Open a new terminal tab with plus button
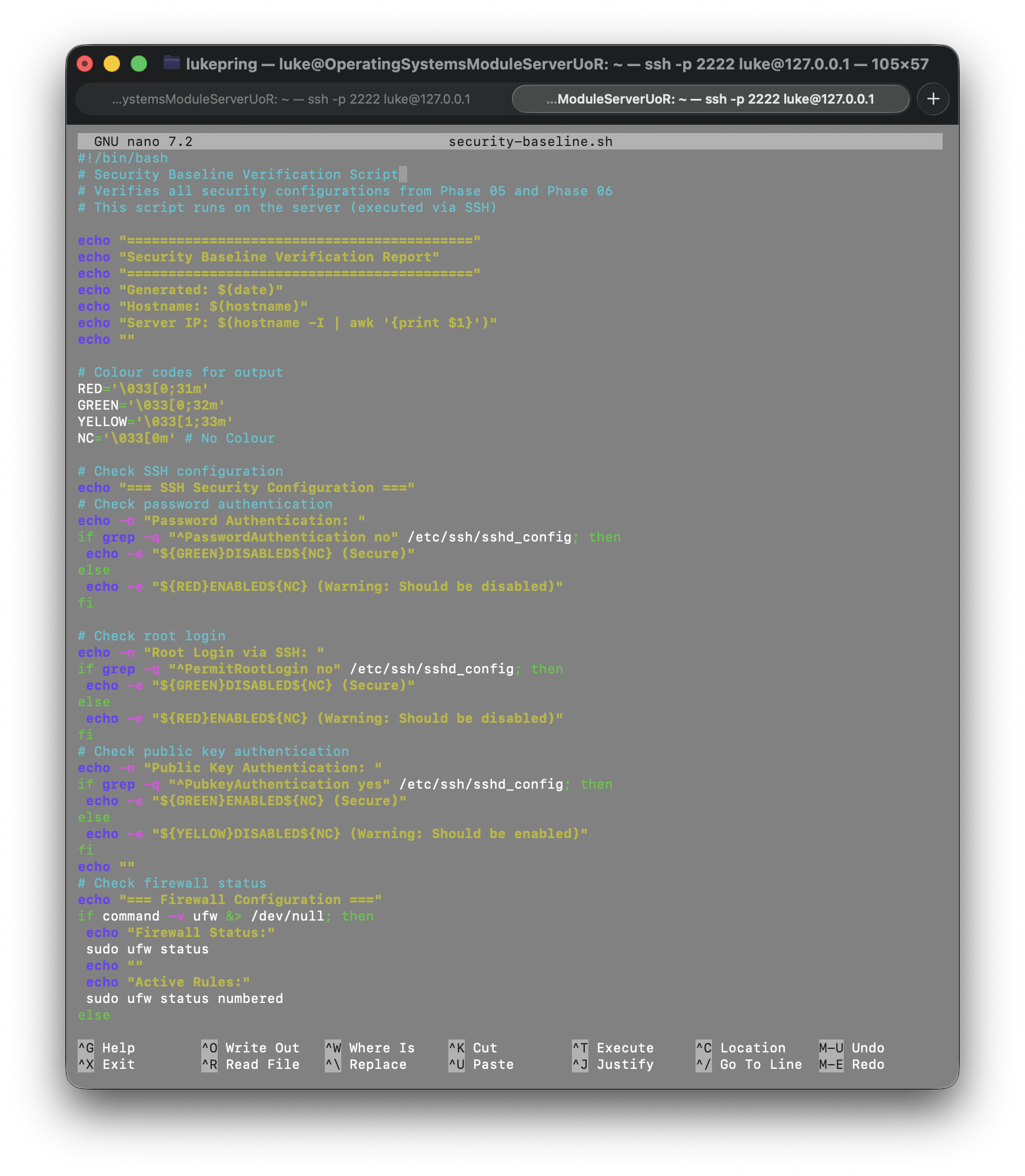 coord(933,99)
